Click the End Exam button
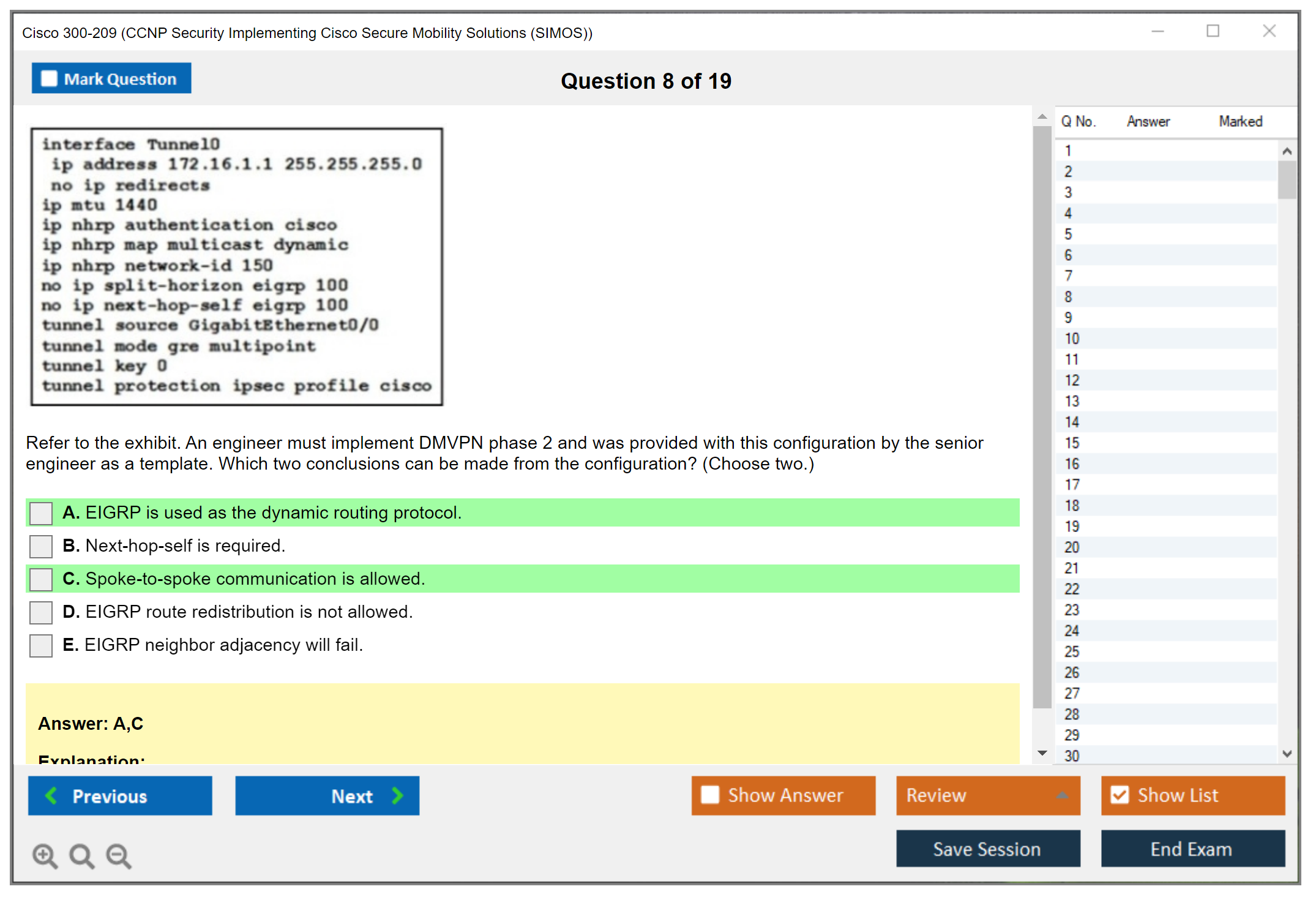 1192,849
